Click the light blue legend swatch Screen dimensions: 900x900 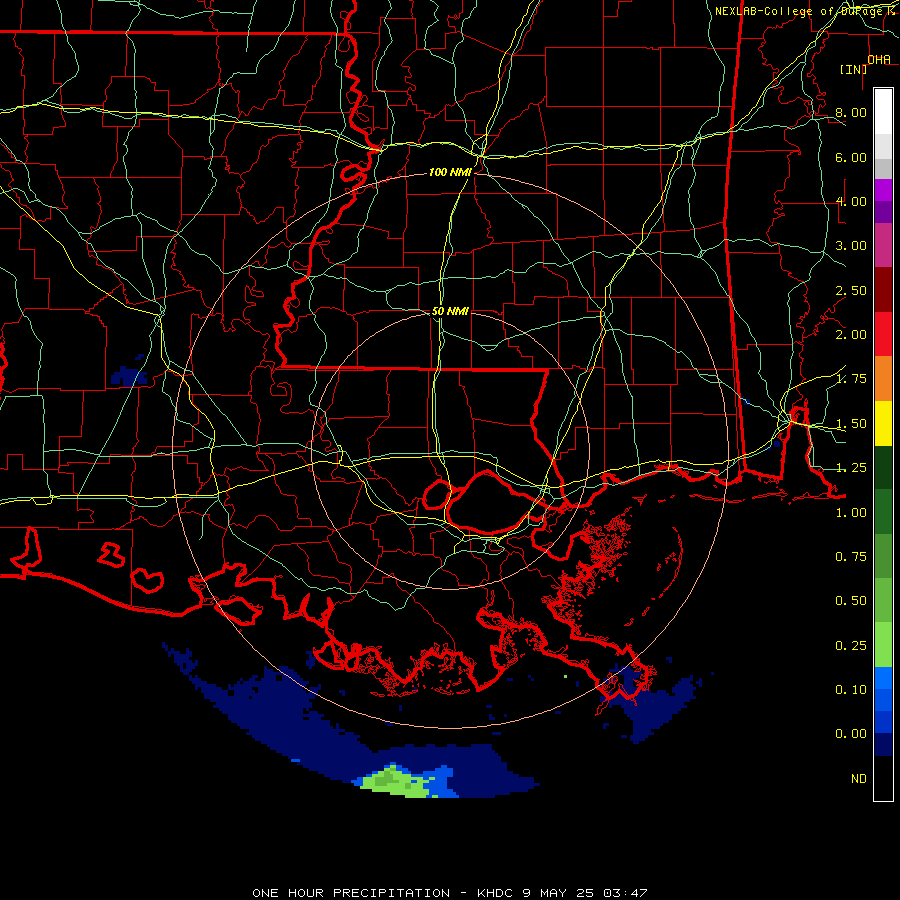tap(883, 678)
